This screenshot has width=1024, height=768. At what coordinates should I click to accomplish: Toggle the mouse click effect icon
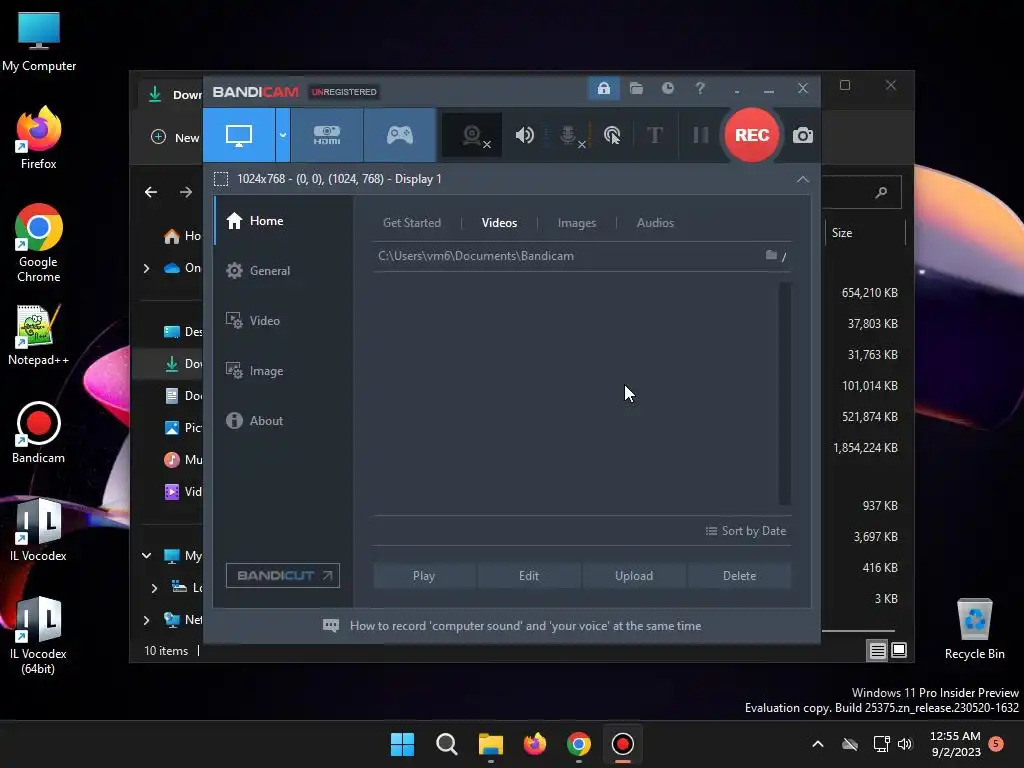pos(612,135)
